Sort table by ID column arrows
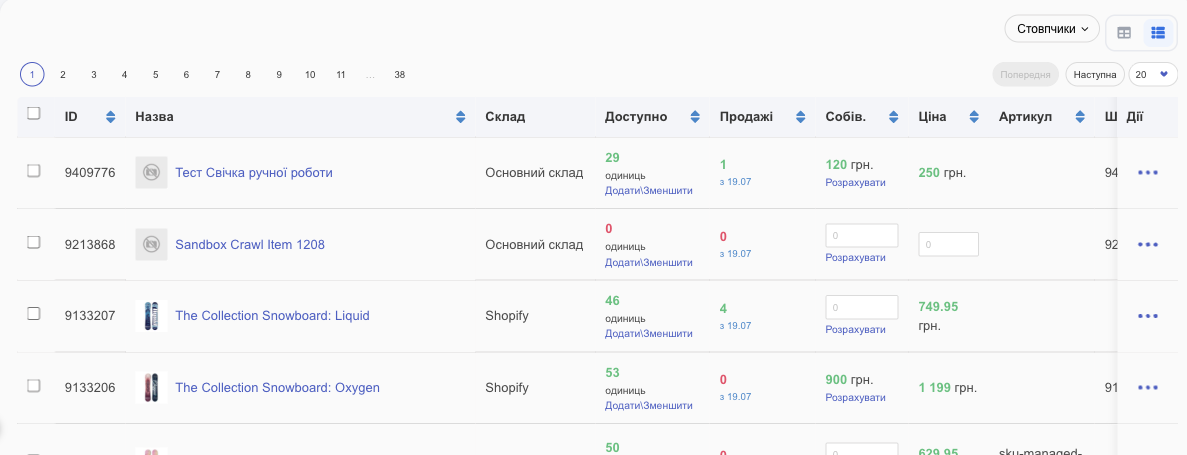The width and height of the screenshot is (1187, 455). (x=111, y=117)
